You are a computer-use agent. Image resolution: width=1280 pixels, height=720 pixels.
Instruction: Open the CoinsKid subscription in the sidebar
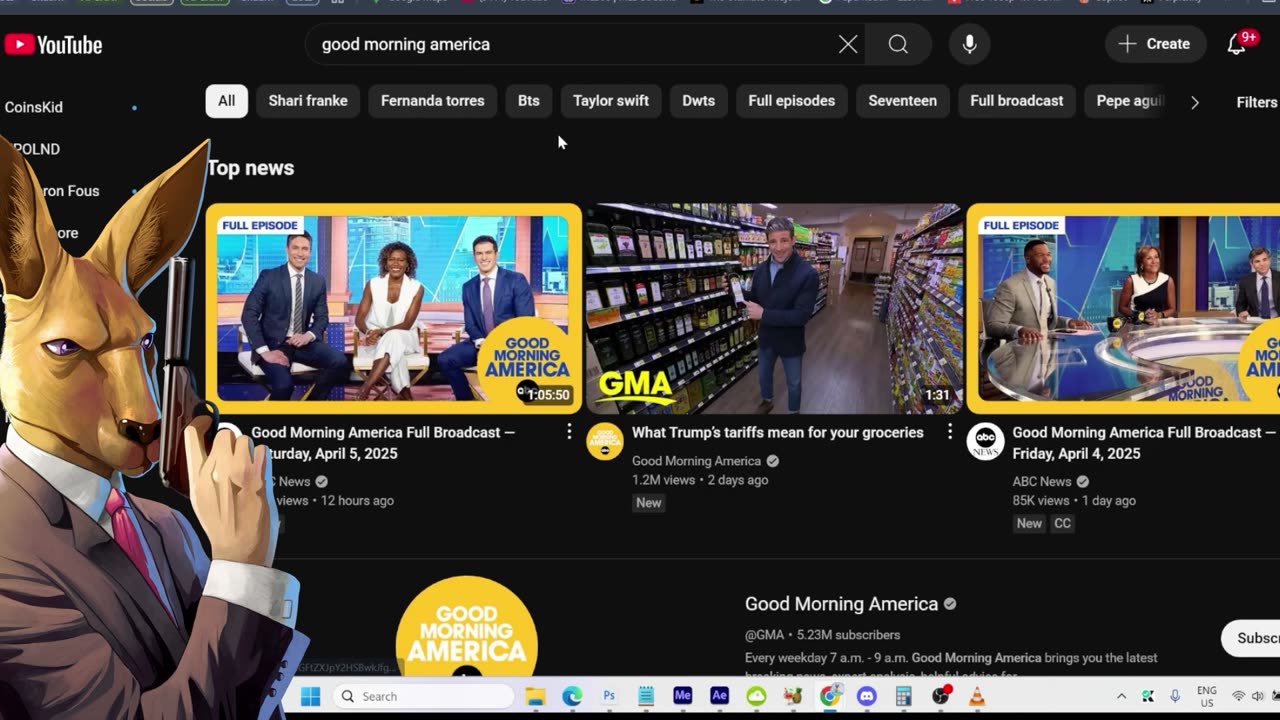pos(34,107)
